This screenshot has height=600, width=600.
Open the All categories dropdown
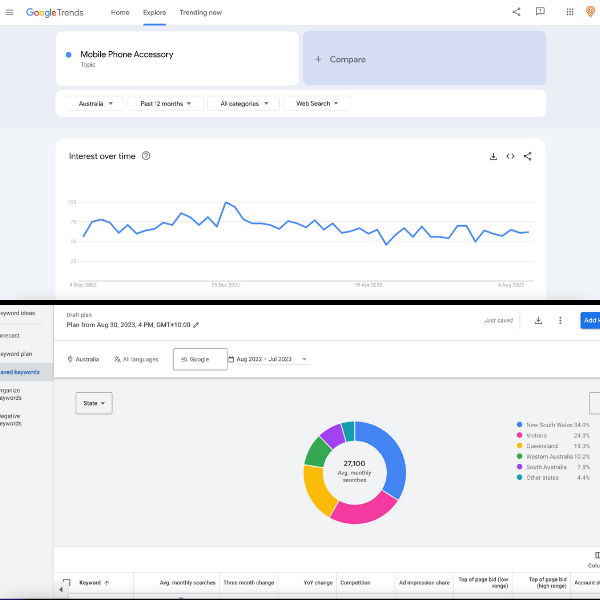[x=243, y=103]
